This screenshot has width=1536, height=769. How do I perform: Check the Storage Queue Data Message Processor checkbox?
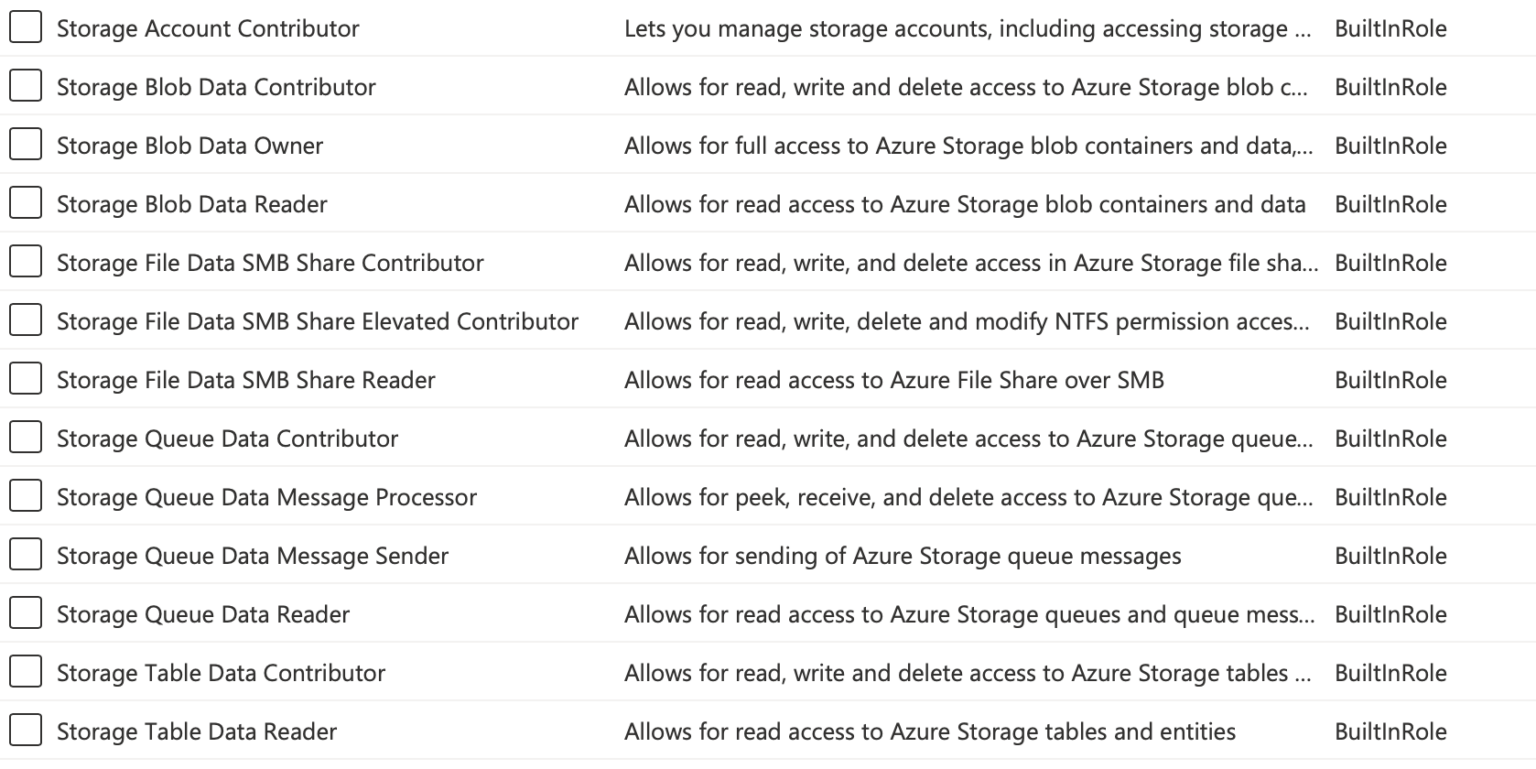tap(26, 496)
